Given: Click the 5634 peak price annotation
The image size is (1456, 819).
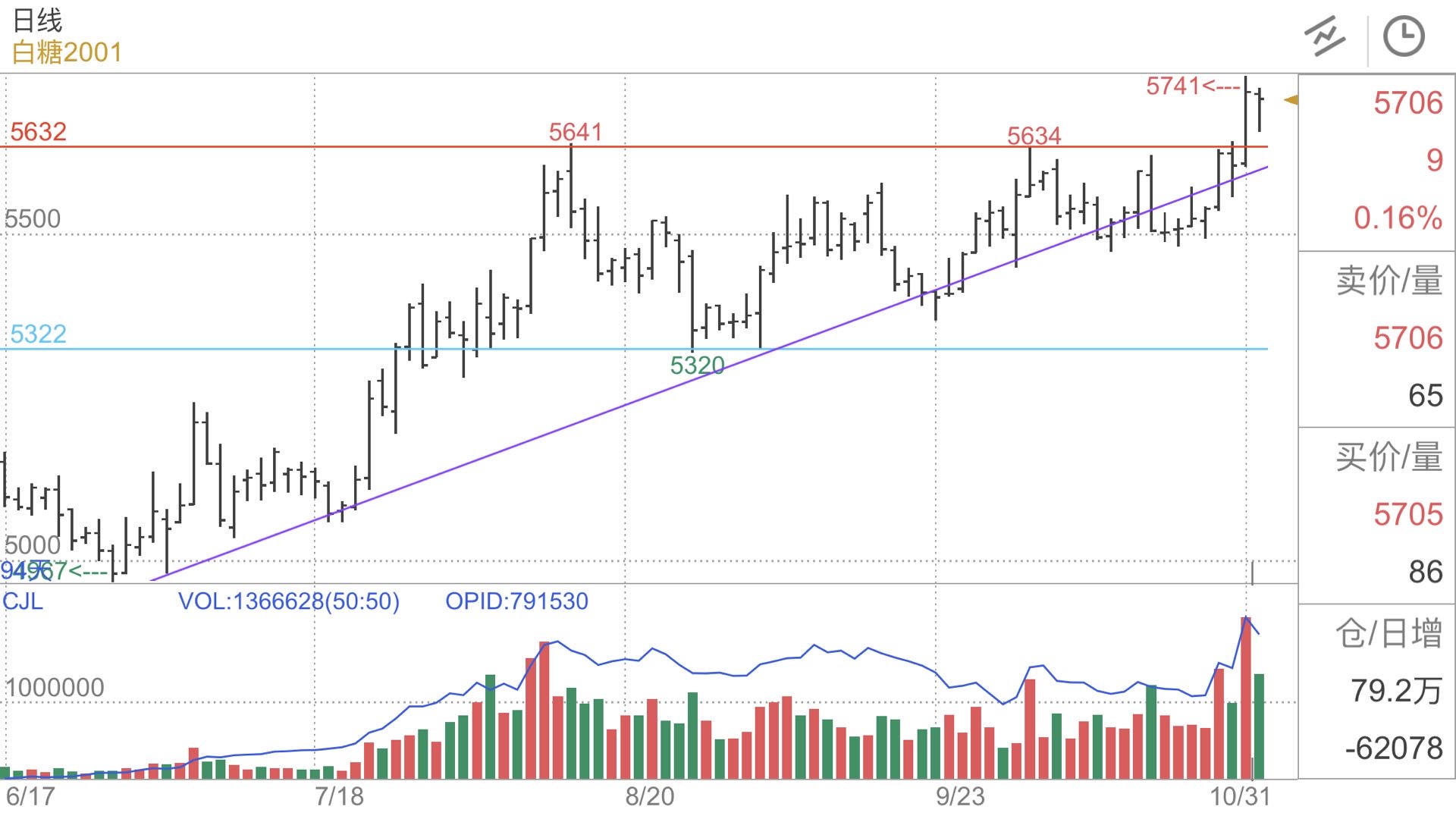Looking at the screenshot, I should [1034, 136].
